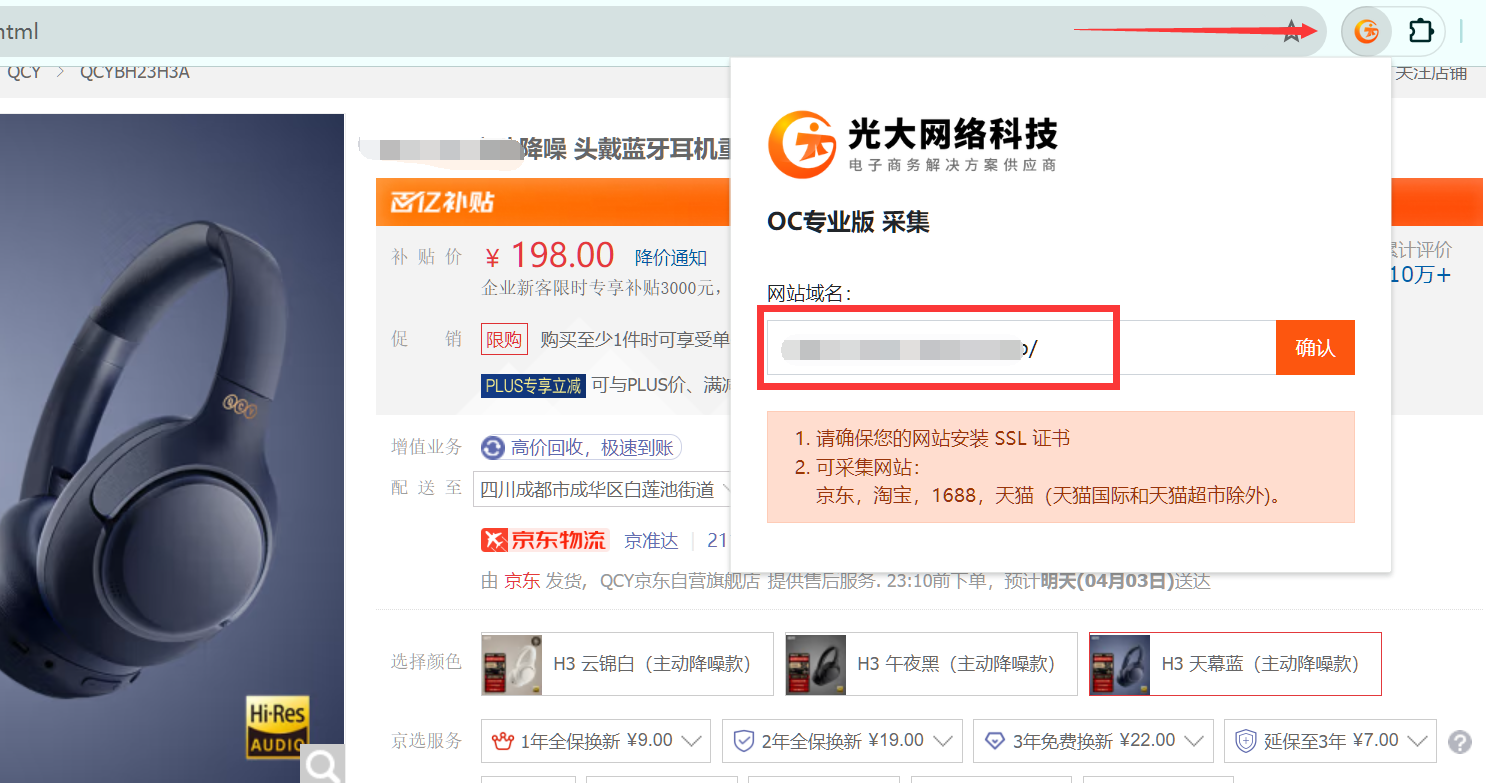Click the 京准达 delivery text

click(x=651, y=541)
